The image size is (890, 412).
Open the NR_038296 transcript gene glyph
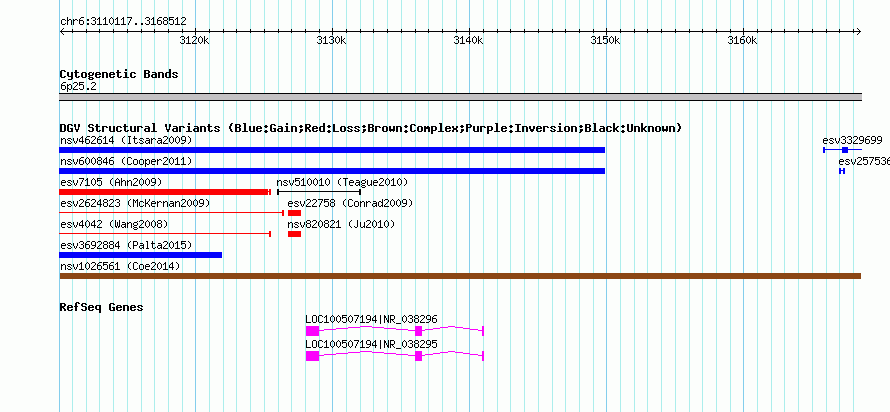(x=394, y=331)
